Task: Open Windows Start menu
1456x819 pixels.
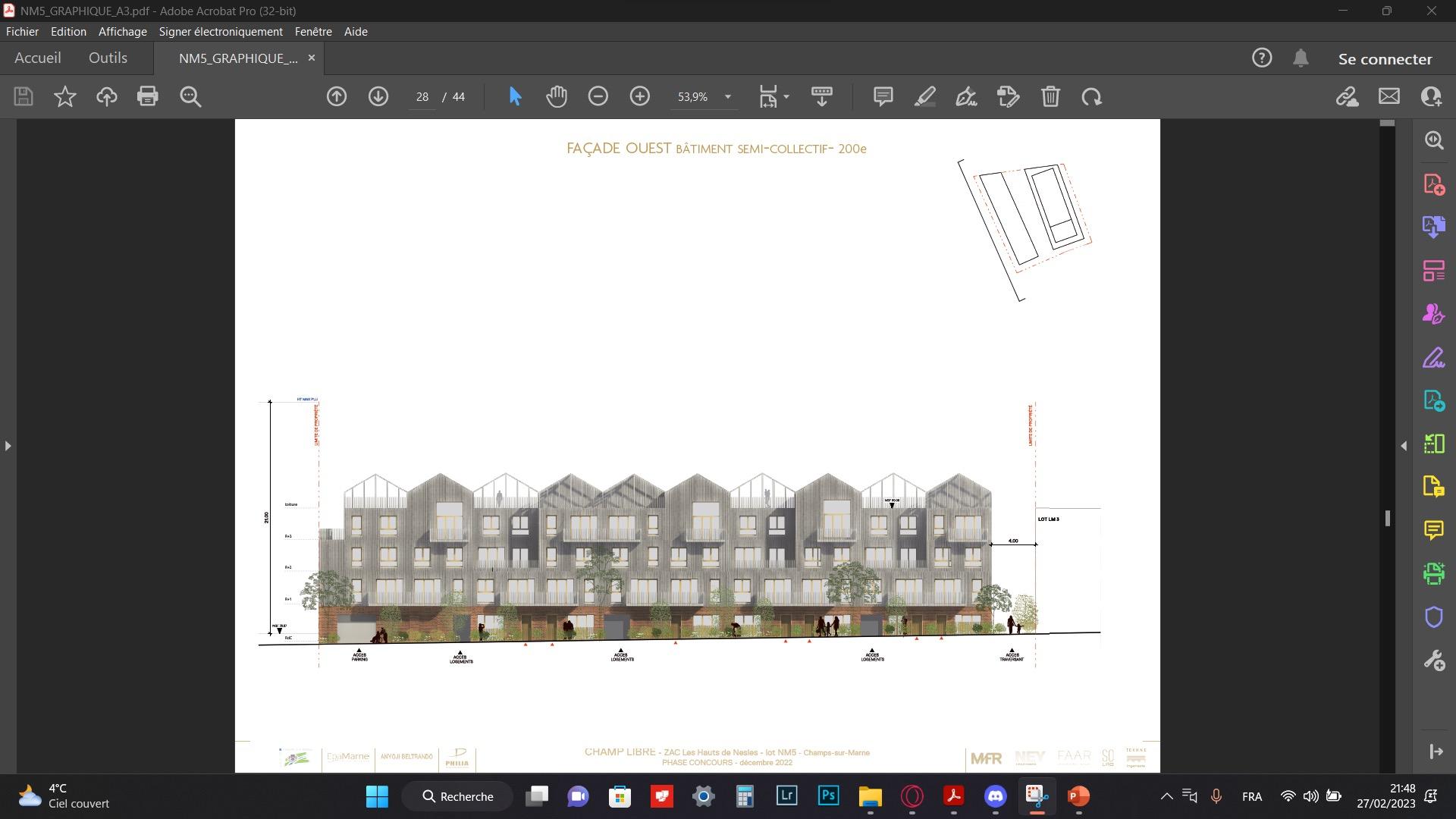Action: [377, 796]
